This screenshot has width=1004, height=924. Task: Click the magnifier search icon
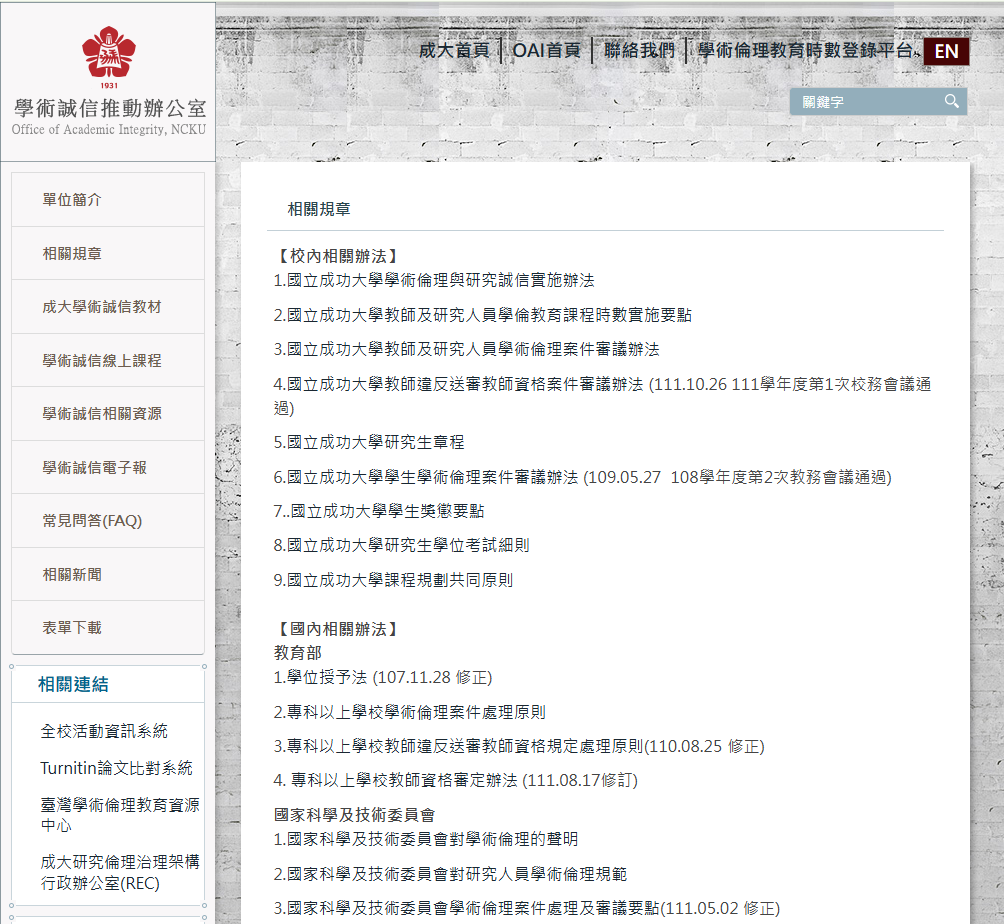(x=951, y=101)
